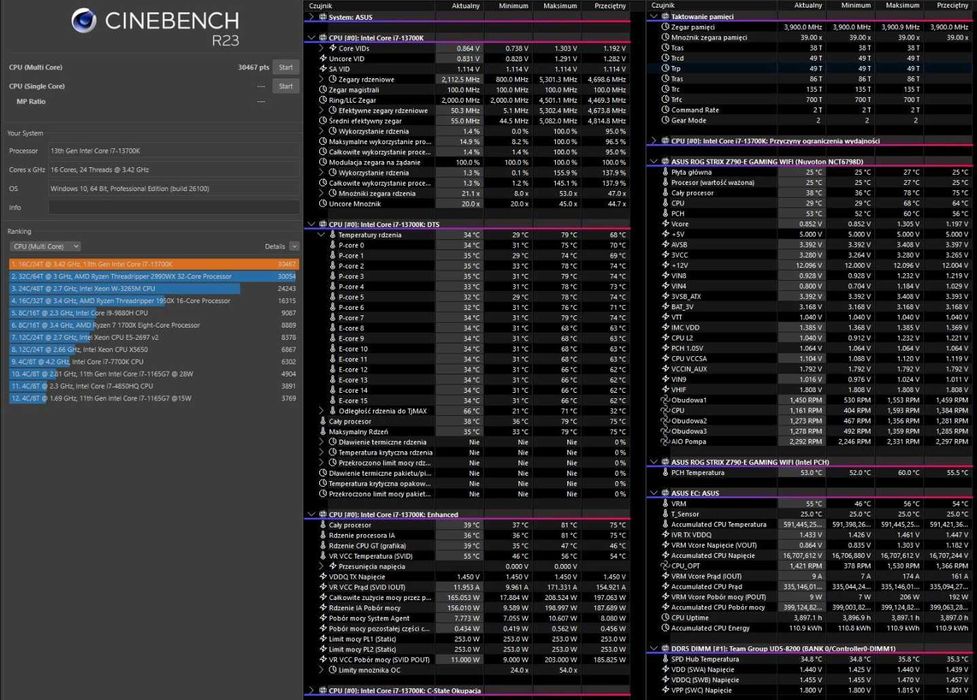Screen dimensions: 977x700
Task: Click the fan icon for Obudowa1
Action: pyautogui.click(x=665, y=400)
